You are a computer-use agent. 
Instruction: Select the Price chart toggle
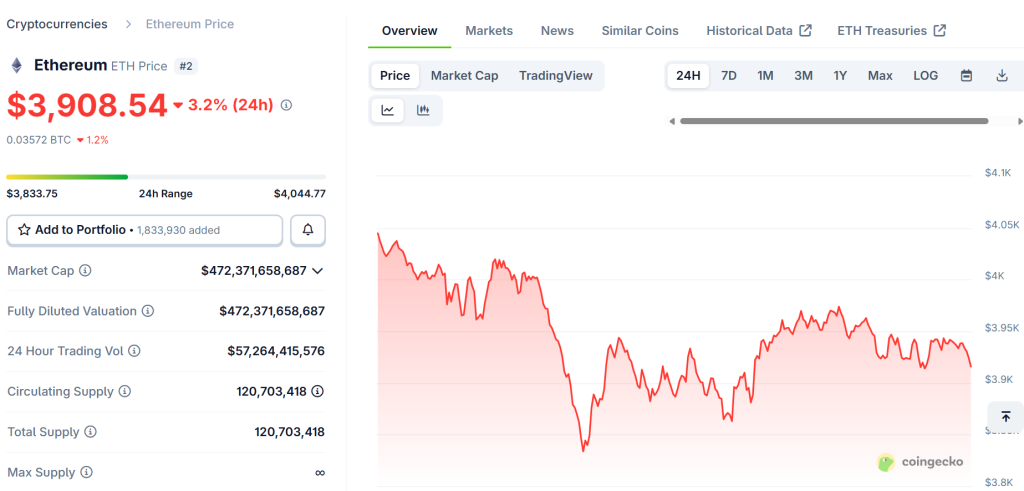tap(395, 76)
